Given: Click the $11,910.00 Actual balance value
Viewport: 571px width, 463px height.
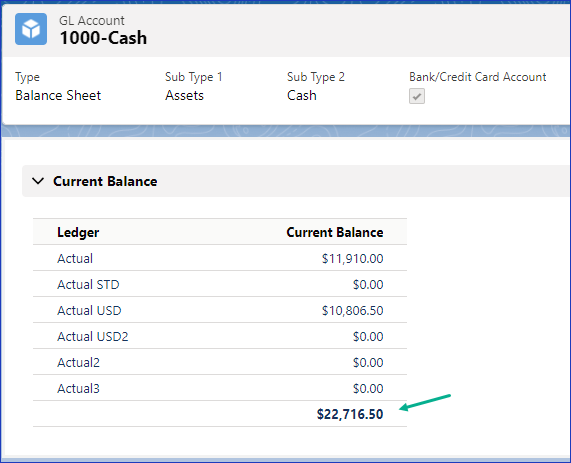Looking at the screenshot, I should [x=353, y=259].
